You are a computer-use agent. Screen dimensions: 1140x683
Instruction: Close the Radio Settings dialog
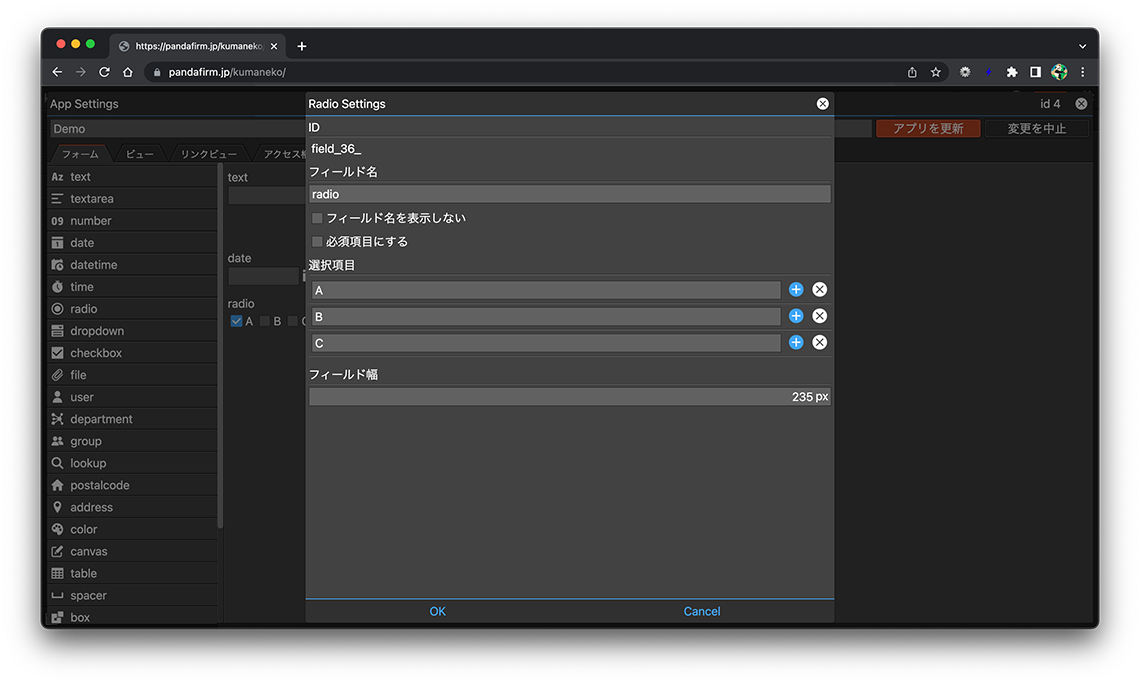point(822,104)
